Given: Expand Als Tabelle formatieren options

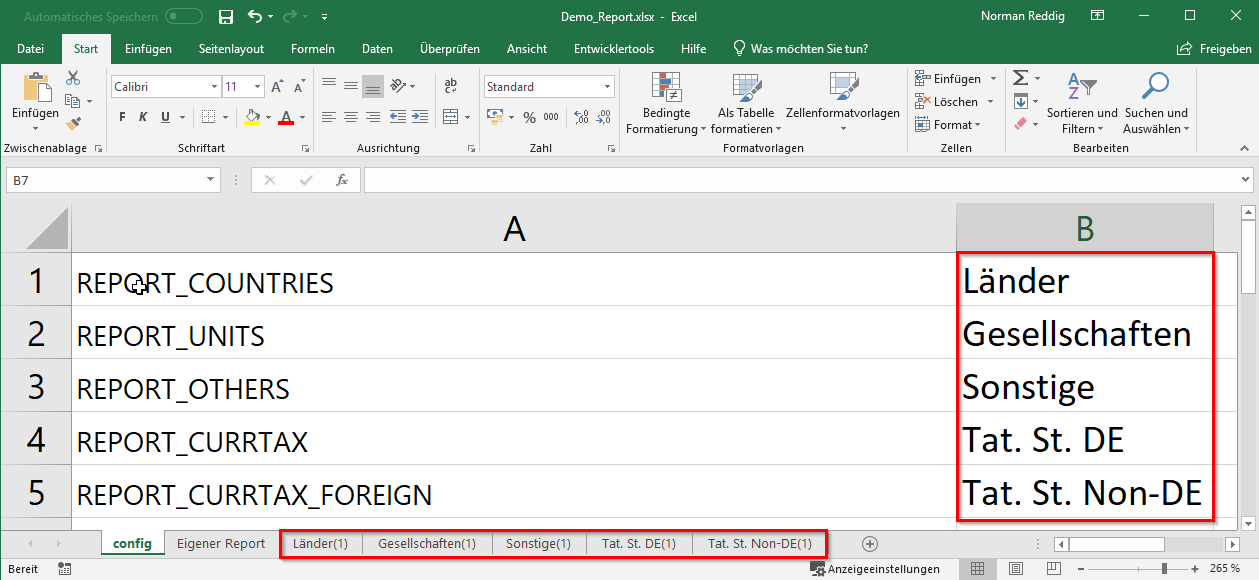Looking at the screenshot, I should (746, 103).
